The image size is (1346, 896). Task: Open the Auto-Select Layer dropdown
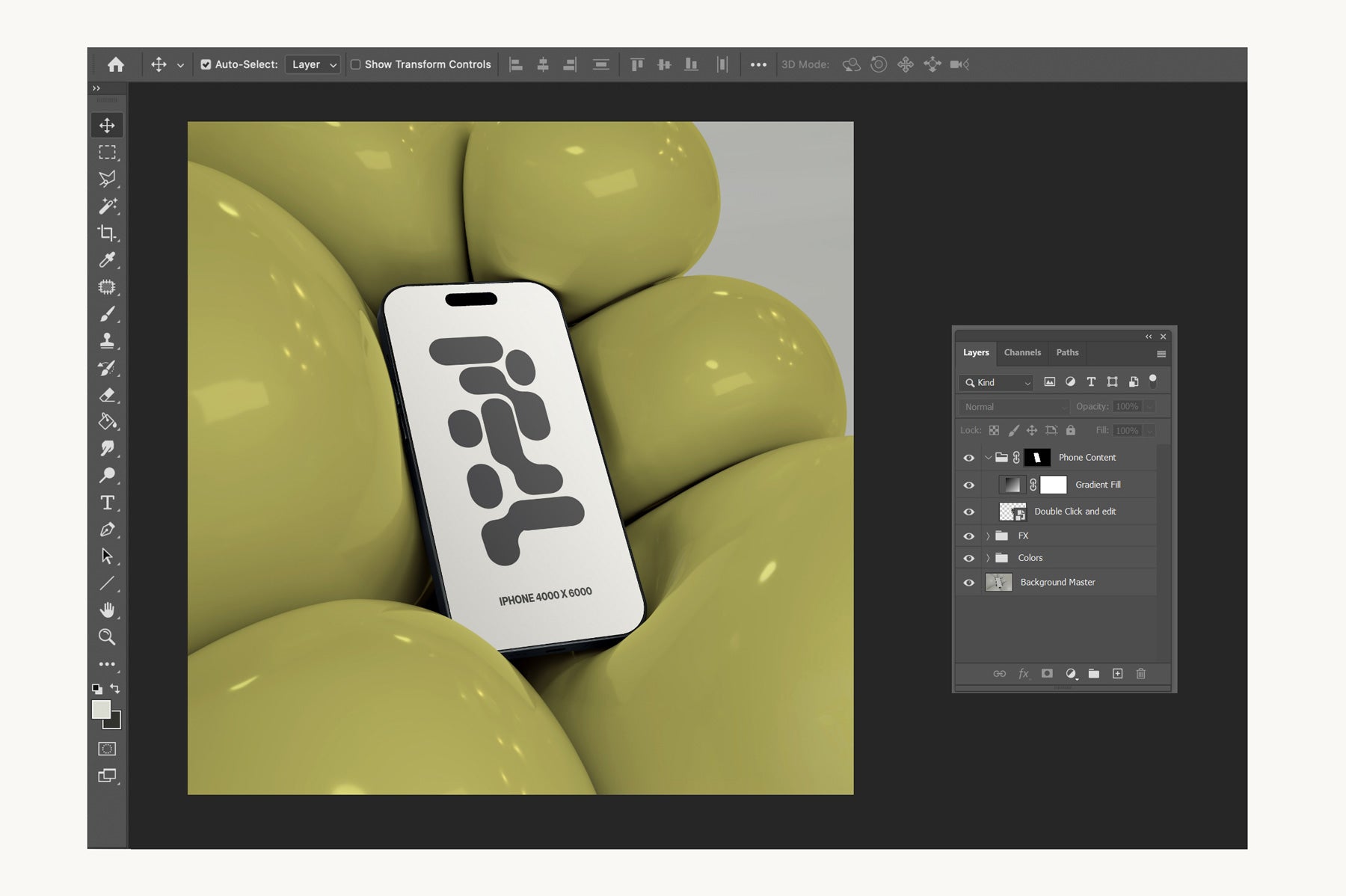click(x=313, y=64)
